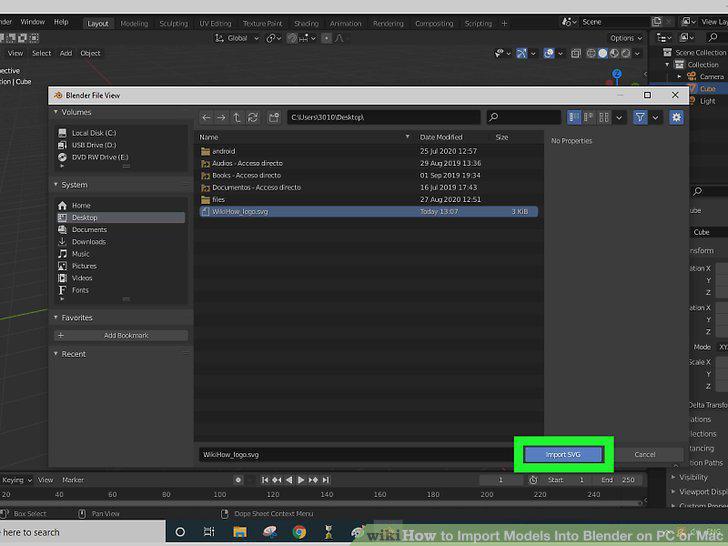Screen dimensions: 728x546
Task: Open Global transform orientation dropdown
Action: point(237,39)
